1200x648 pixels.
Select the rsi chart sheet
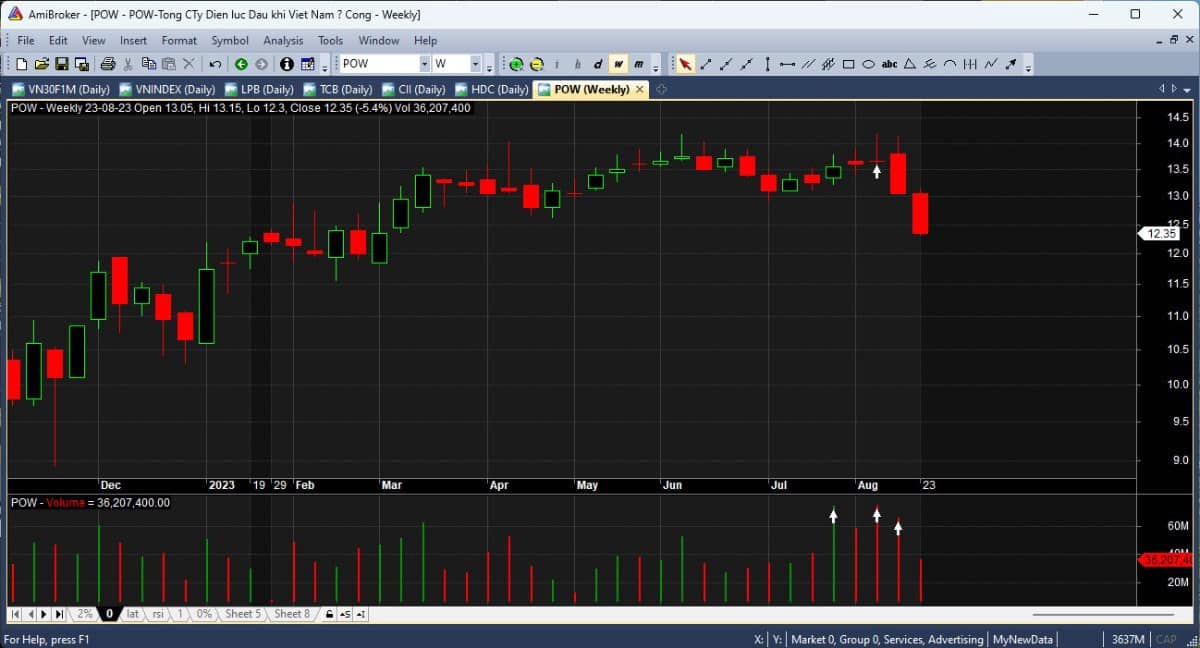coord(158,614)
